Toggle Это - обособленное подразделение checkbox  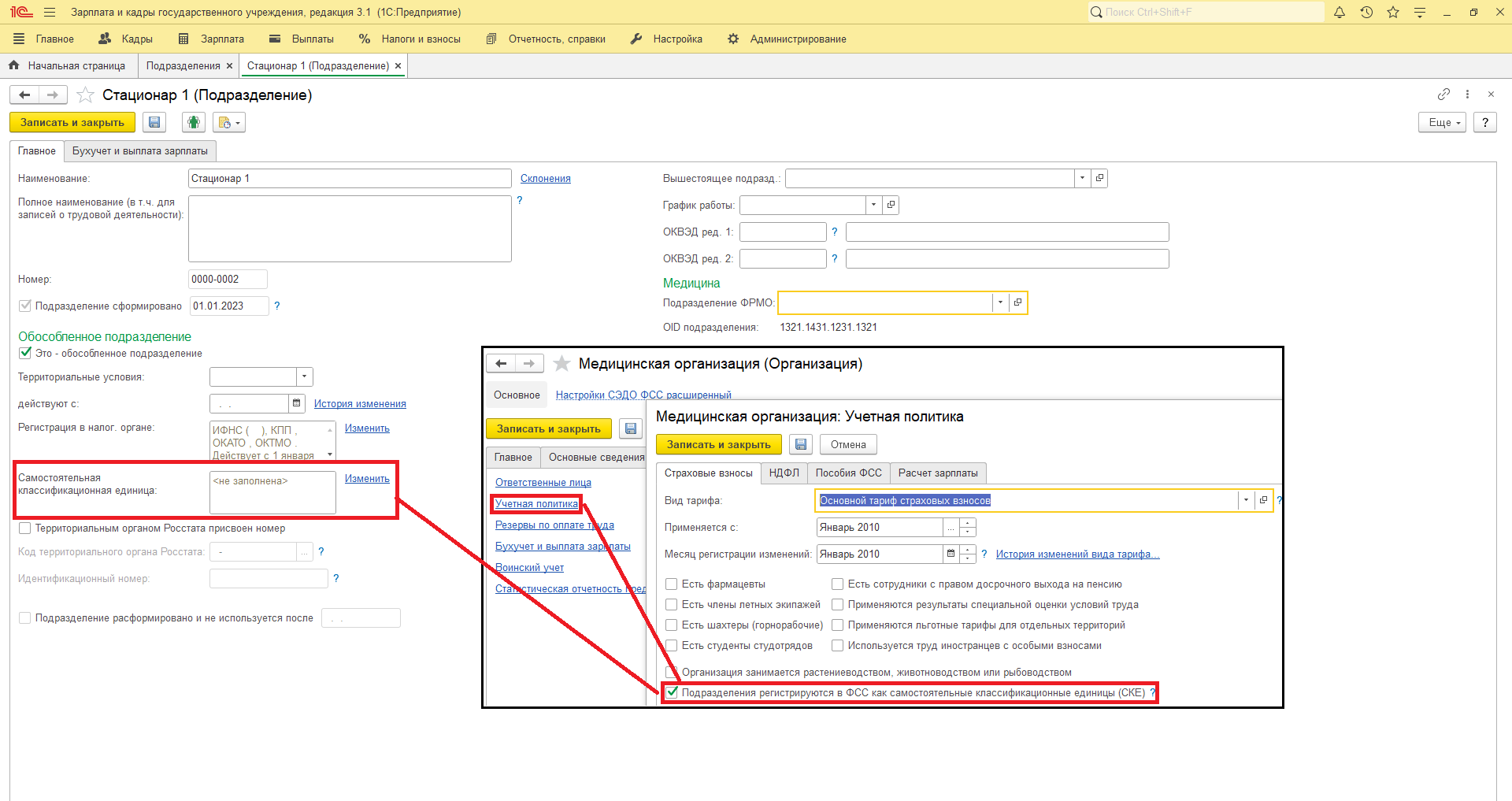pyautogui.click(x=25, y=353)
